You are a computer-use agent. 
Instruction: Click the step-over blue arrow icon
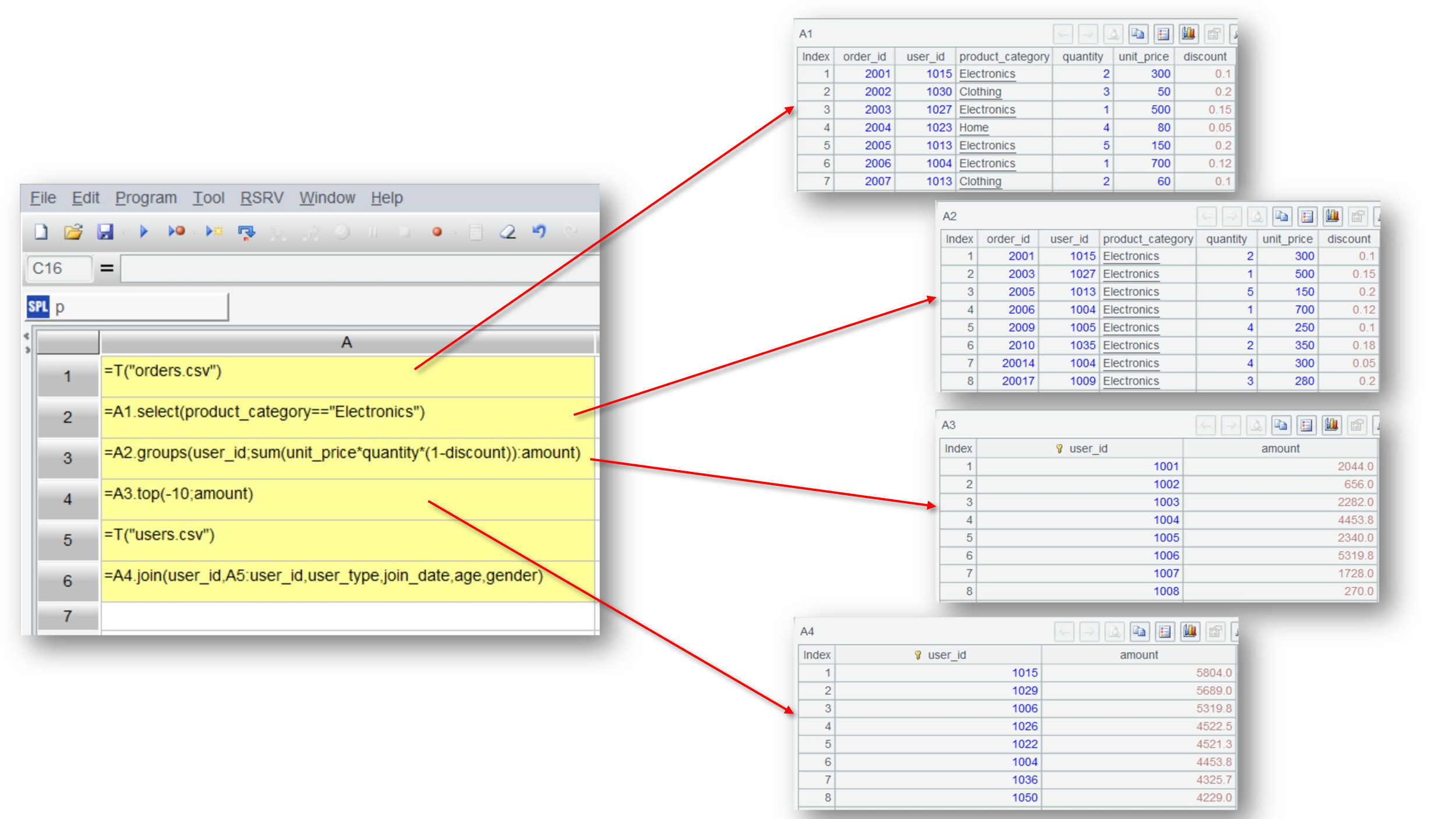tap(246, 232)
